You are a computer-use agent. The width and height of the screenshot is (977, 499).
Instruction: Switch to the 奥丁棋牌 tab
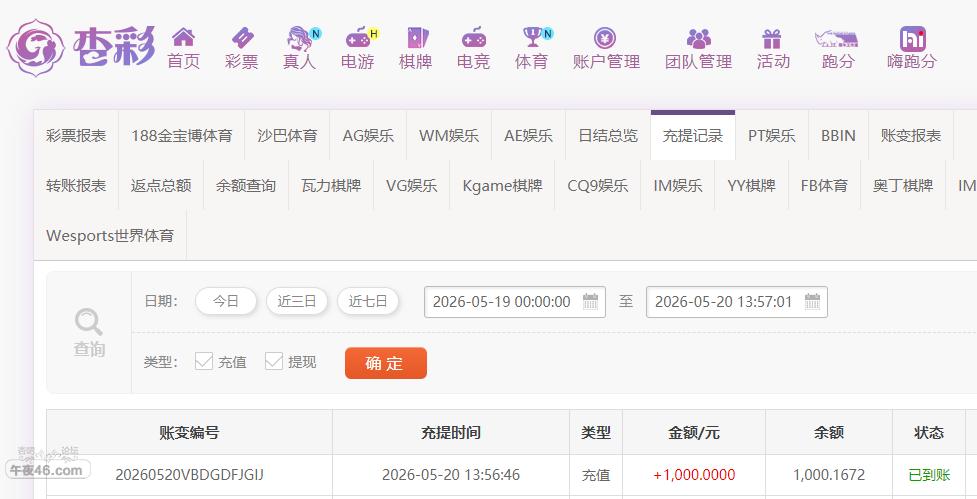pos(903,185)
